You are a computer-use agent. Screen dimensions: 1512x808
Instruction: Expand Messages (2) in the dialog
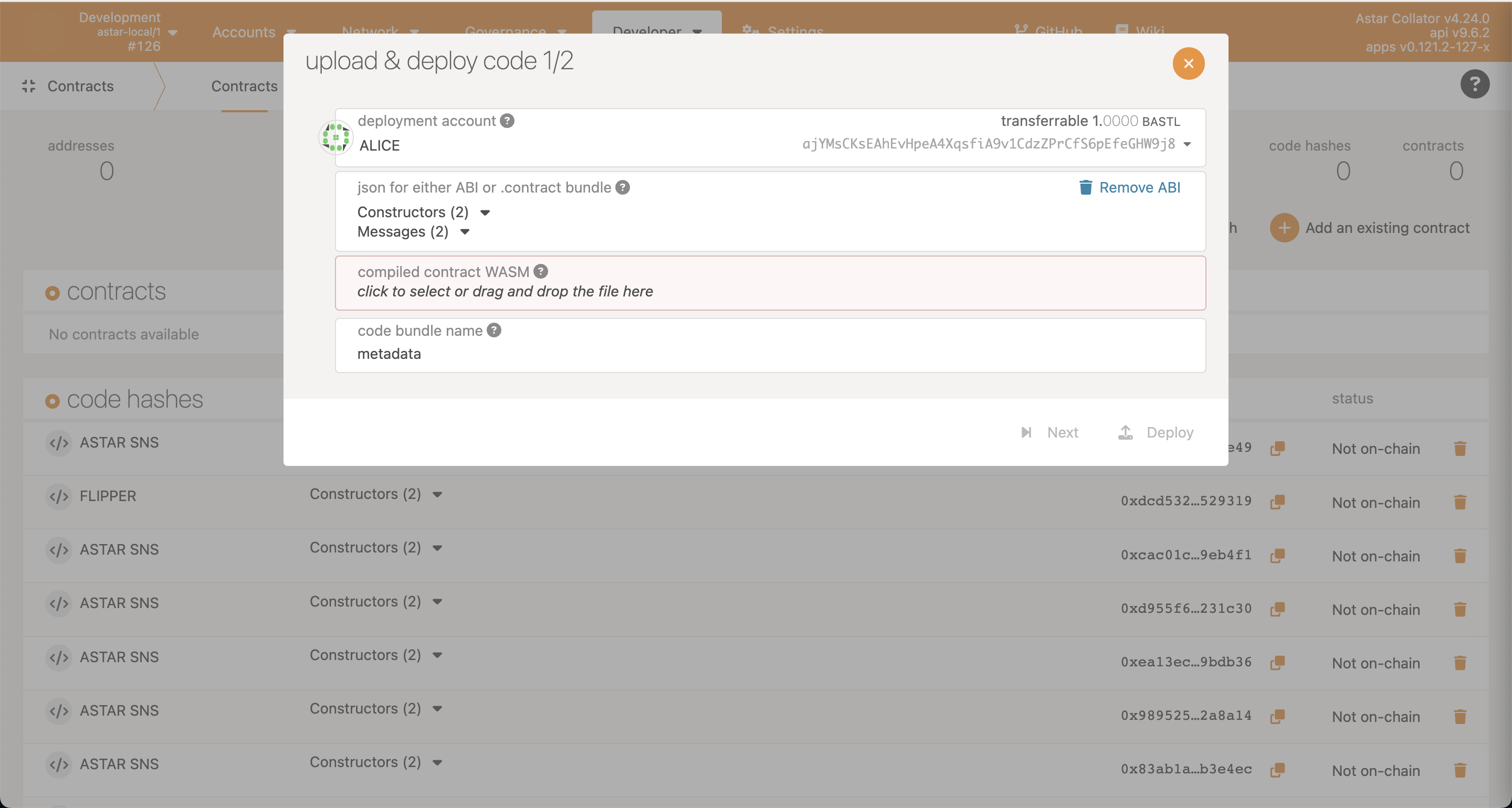(x=413, y=232)
